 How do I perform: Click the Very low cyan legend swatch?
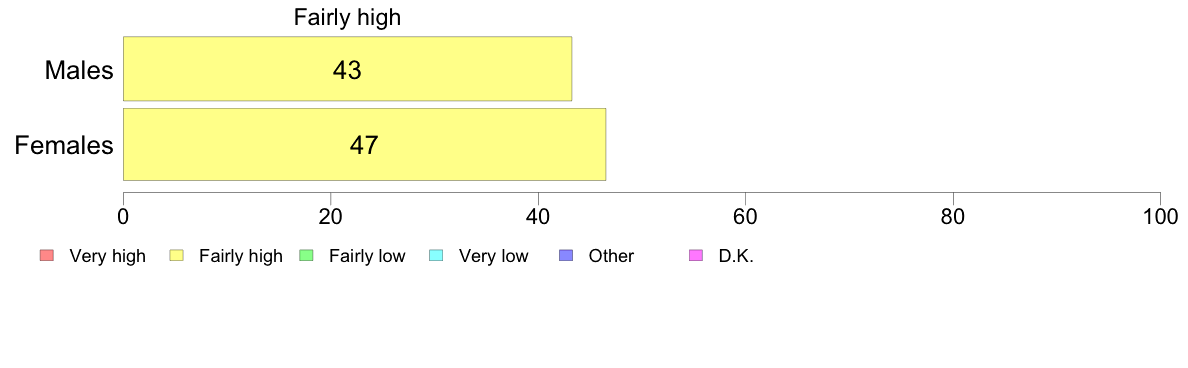[436, 256]
